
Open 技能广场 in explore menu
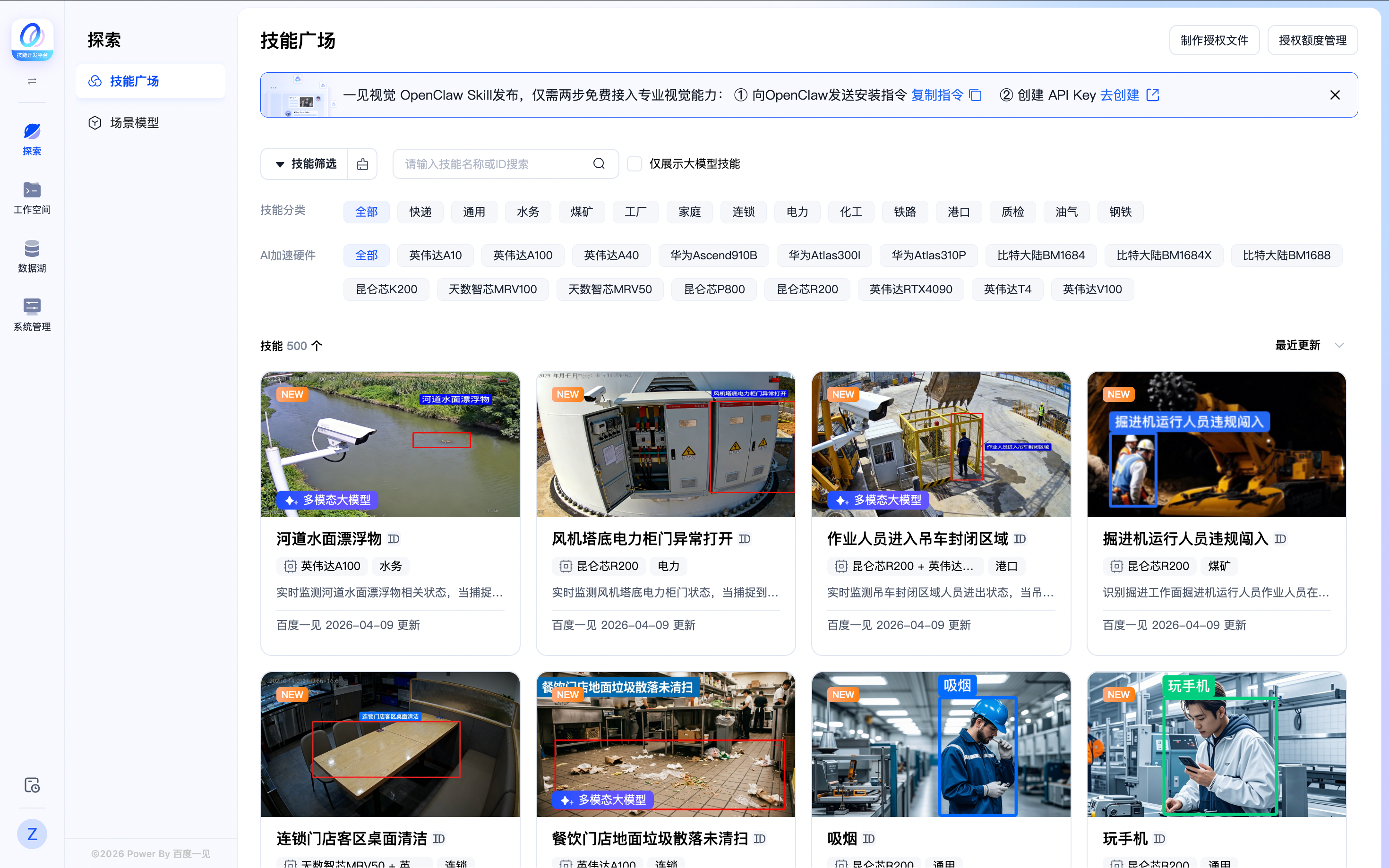(150, 81)
